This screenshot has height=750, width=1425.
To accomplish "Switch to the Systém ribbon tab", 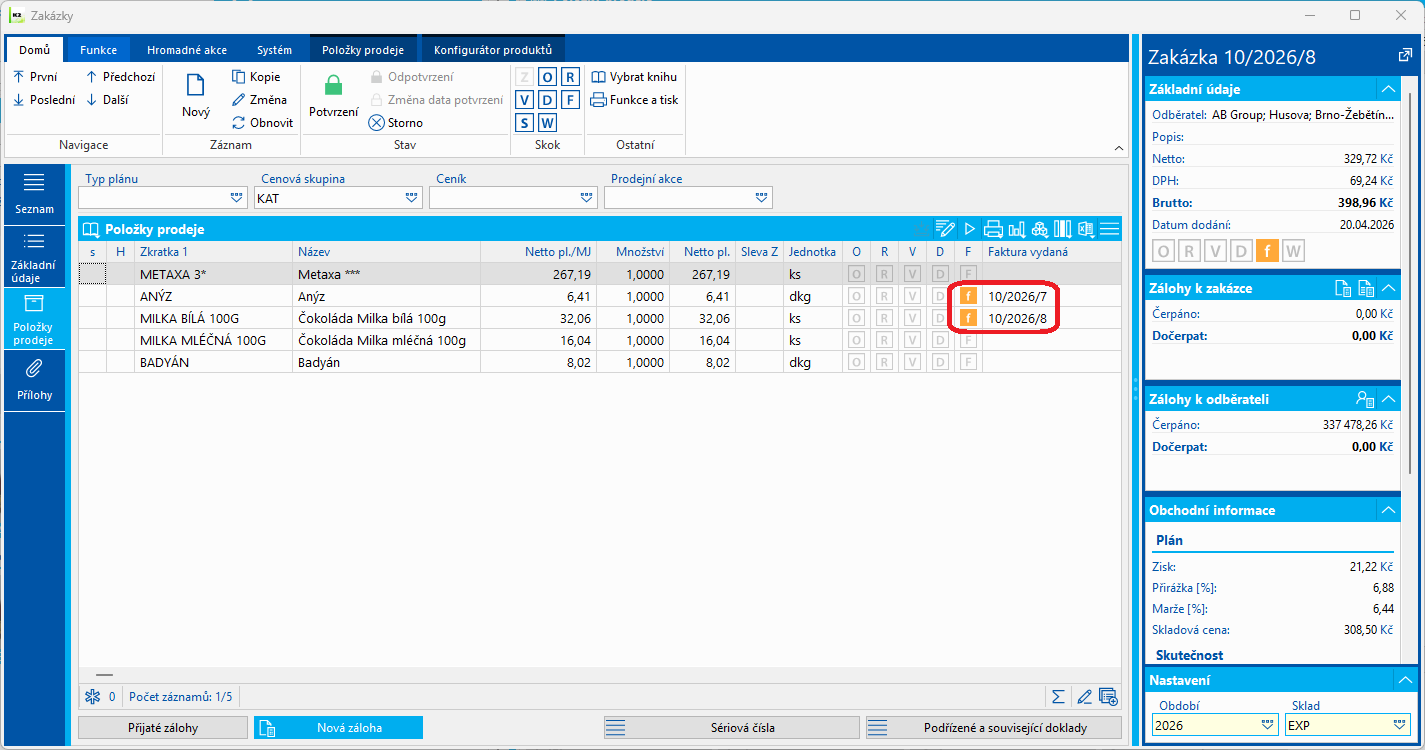I will (x=274, y=50).
